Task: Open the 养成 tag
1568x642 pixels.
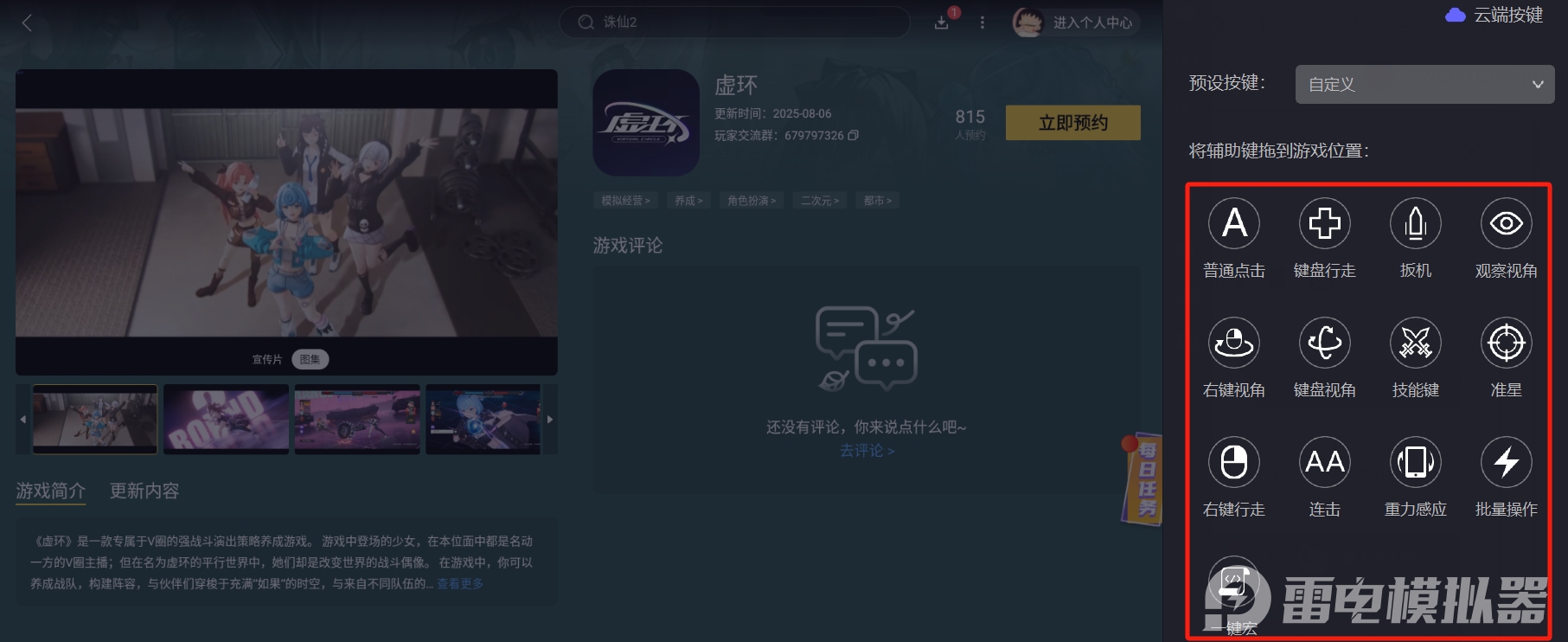Action: tap(688, 201)
